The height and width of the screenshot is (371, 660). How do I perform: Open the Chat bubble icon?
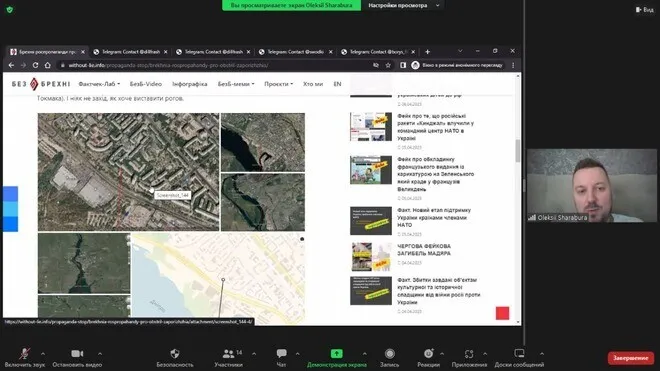[x=281, y=353]
